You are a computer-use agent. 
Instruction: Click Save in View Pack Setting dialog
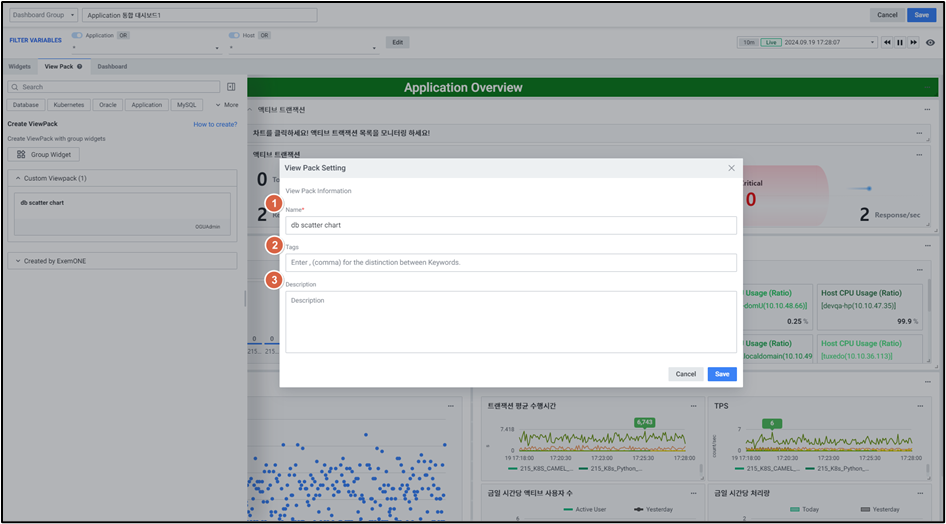[x=722, y=373]
